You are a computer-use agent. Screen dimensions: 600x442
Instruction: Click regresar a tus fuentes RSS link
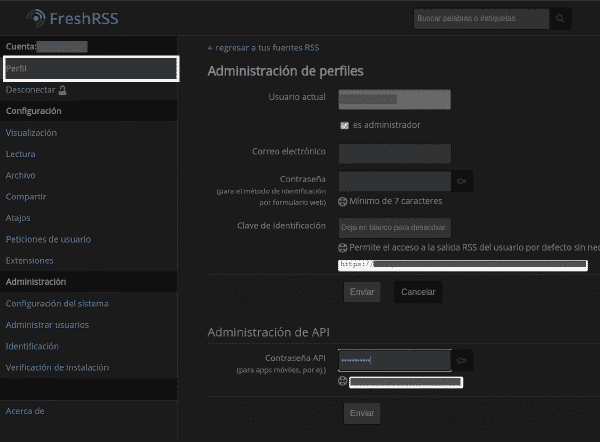pyautogui.click(x=263, y=48)
